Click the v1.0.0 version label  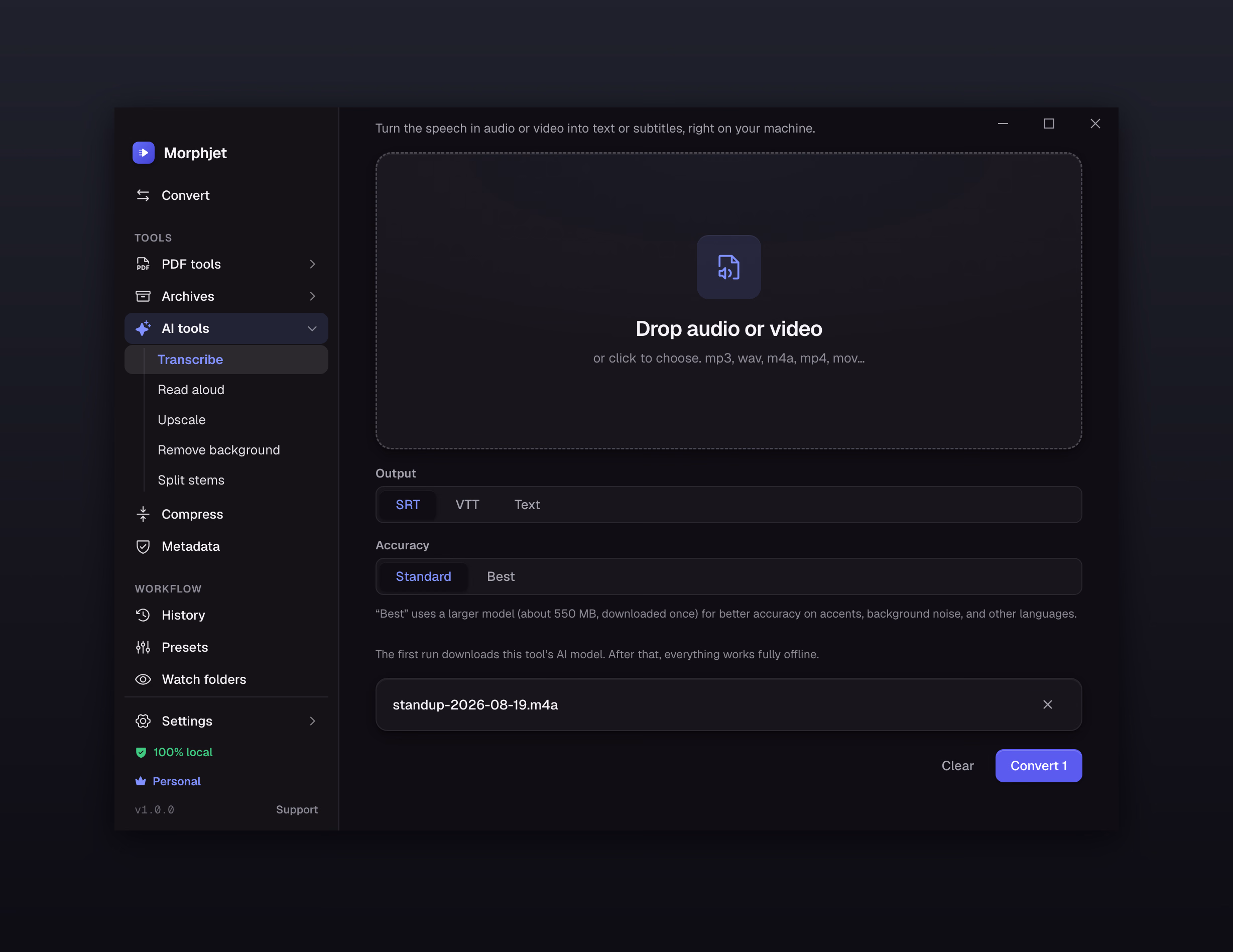154,809
